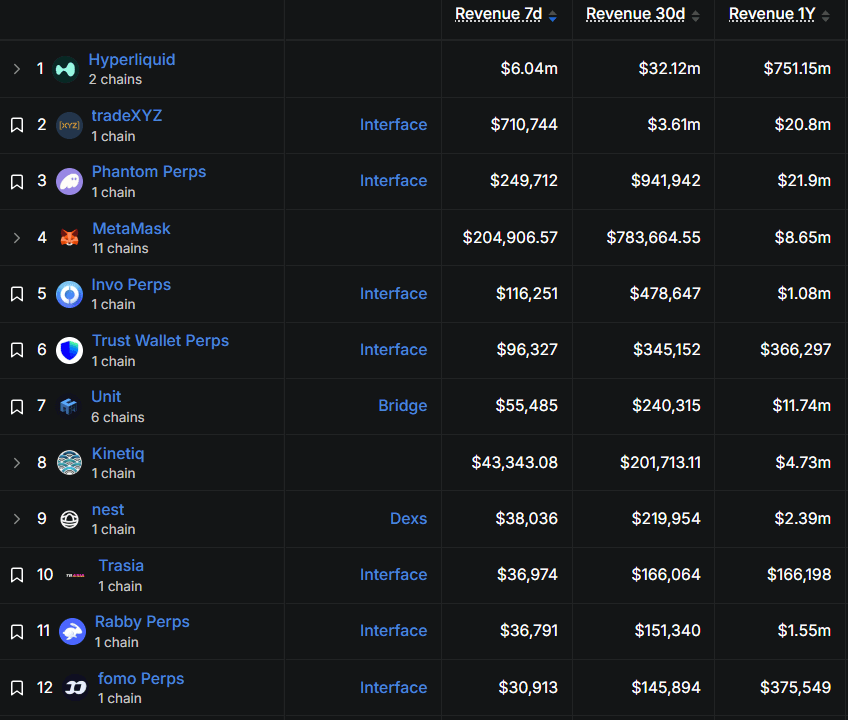Click the tradeXYZ protocol logo

[70, 125]
